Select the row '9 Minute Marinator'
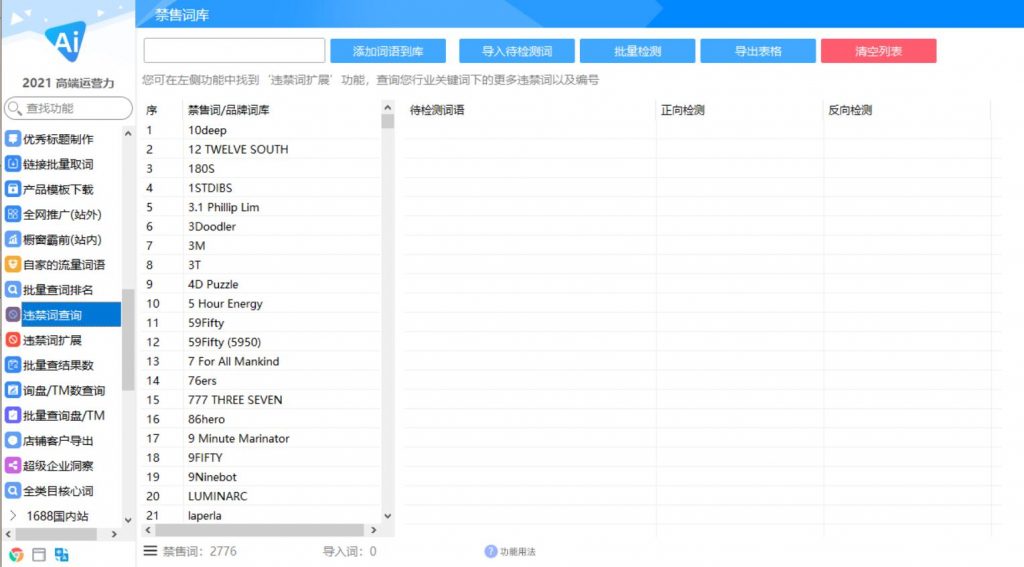 pyautogui.click(x=261, y=438)
